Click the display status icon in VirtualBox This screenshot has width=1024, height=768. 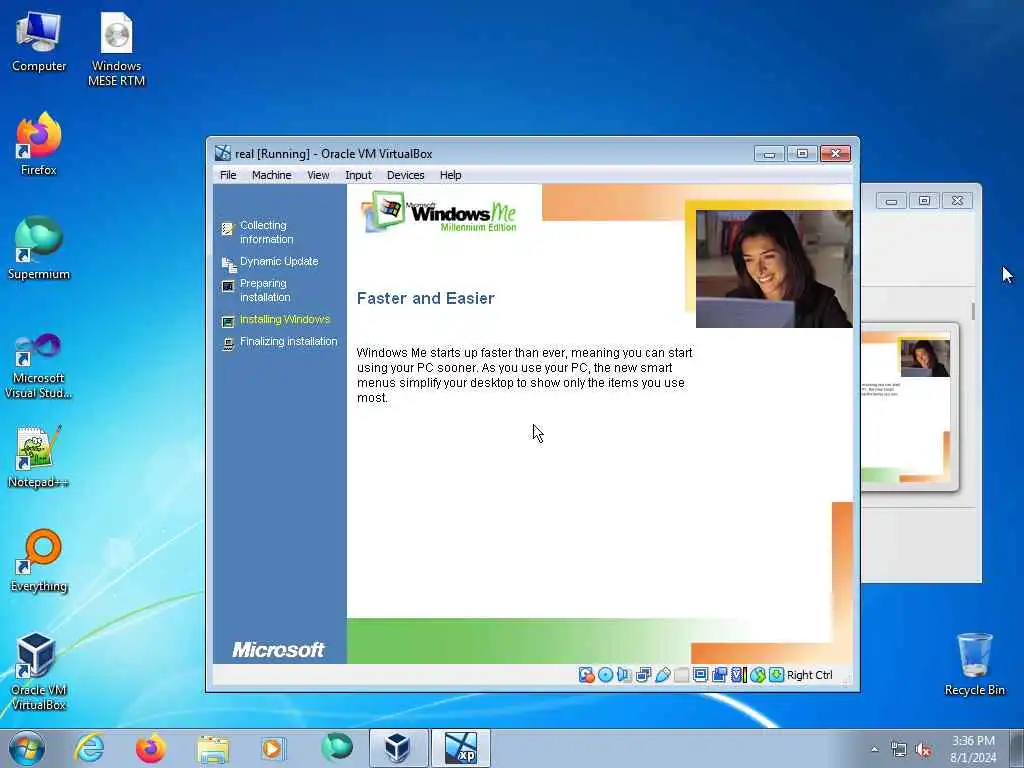[700, 675]
